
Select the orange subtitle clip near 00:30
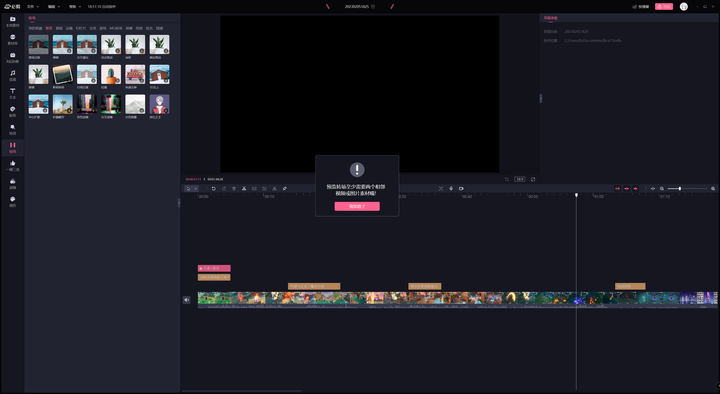tap(425, 286)
